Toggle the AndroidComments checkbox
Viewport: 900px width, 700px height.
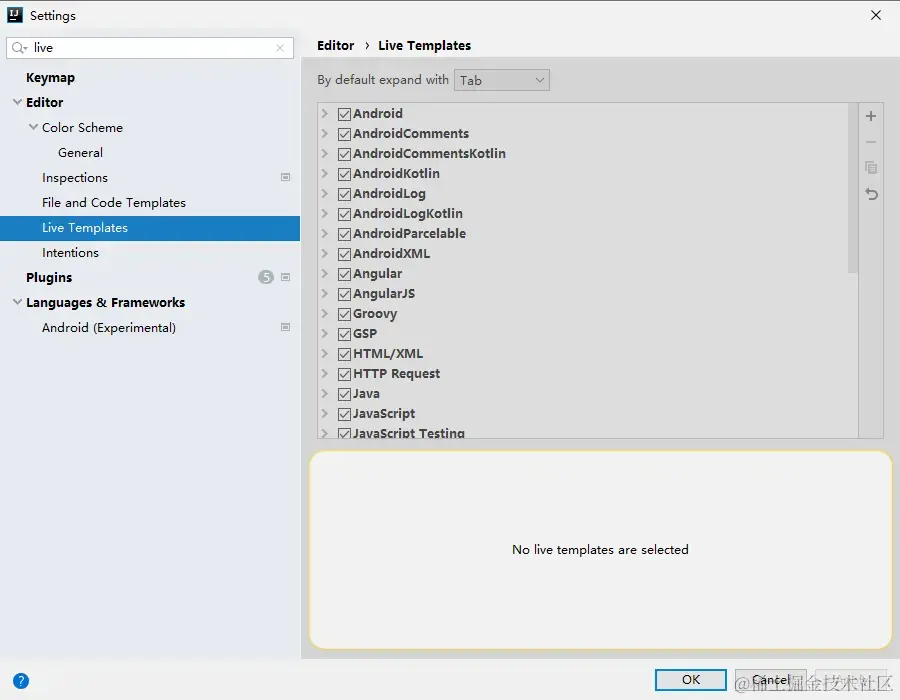(x=344, y=134)
